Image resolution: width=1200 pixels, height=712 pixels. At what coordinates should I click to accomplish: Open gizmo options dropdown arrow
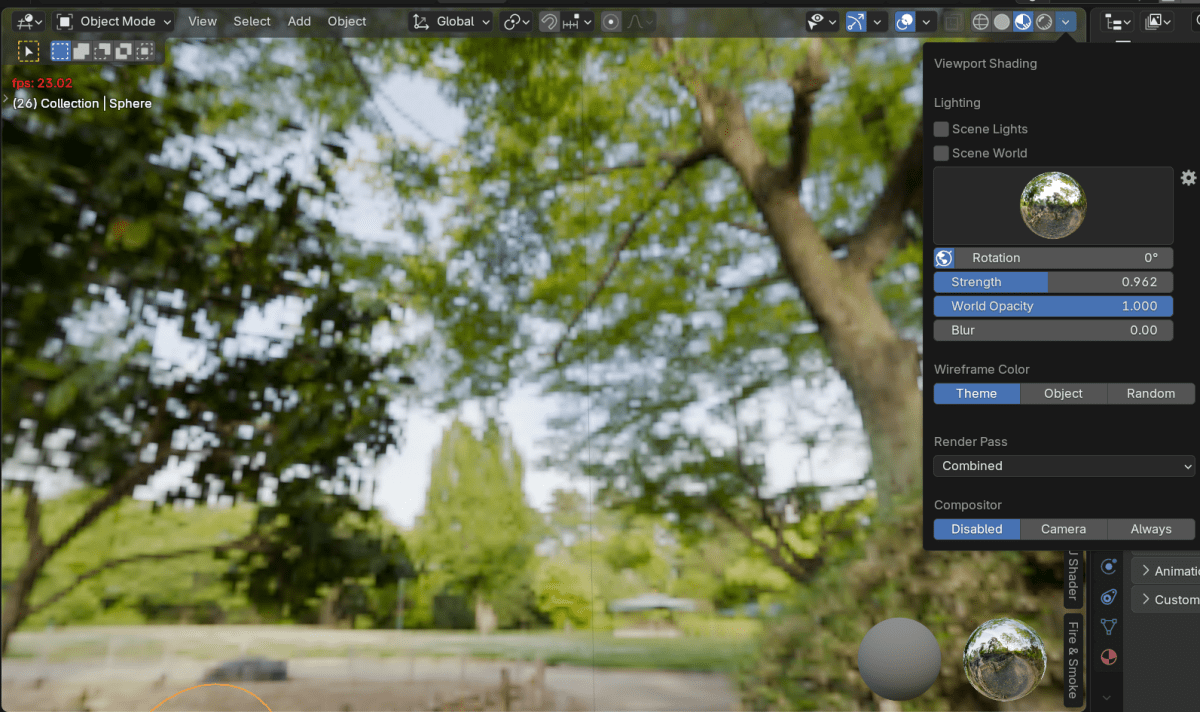pos(878,21)
